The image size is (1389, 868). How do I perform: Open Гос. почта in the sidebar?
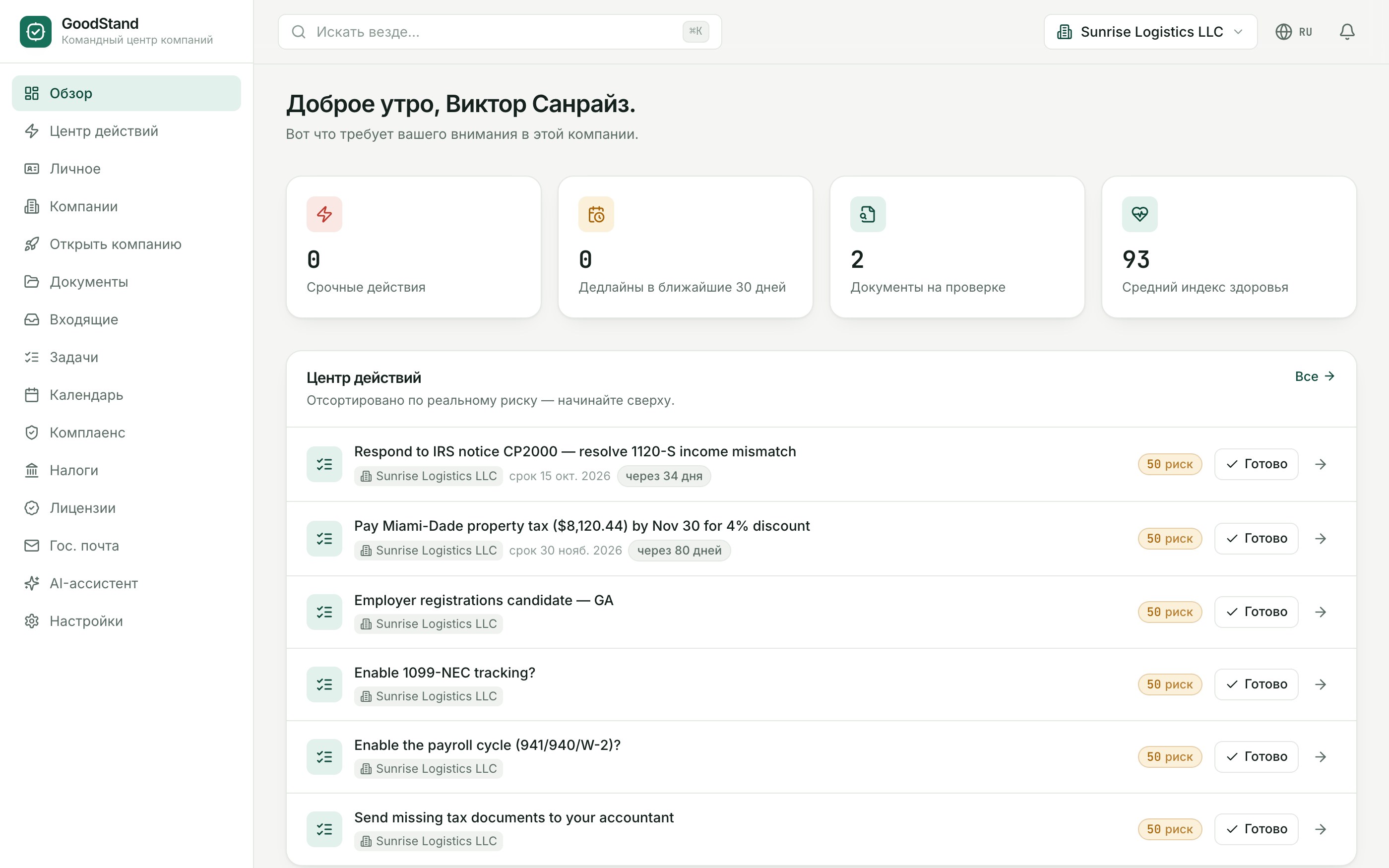[x=126, y=546]
